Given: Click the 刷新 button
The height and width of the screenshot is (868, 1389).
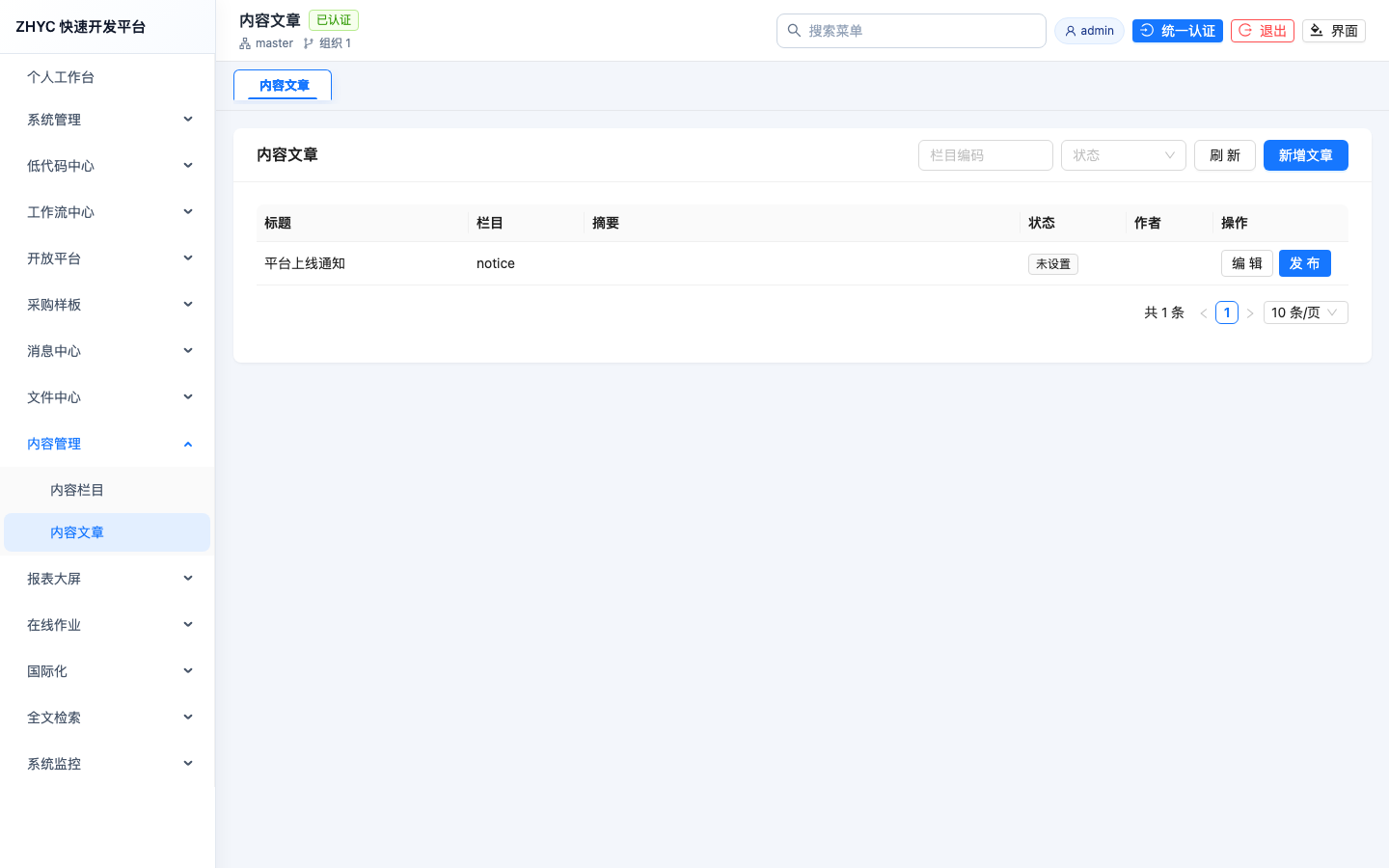Looking at the screenshot, I should pos(1225,155).
